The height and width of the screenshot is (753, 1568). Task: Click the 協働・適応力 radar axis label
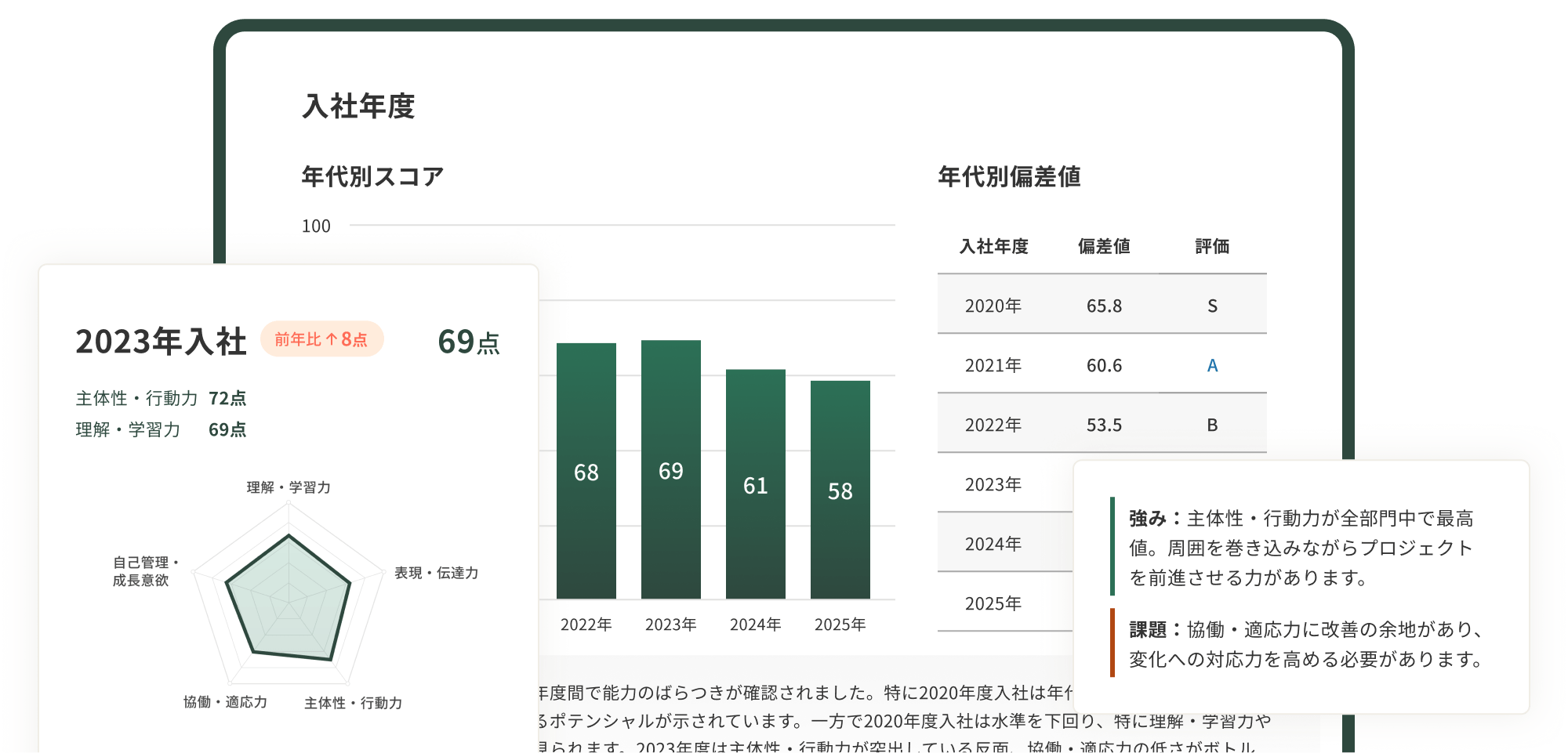click(x=225, y=702)
